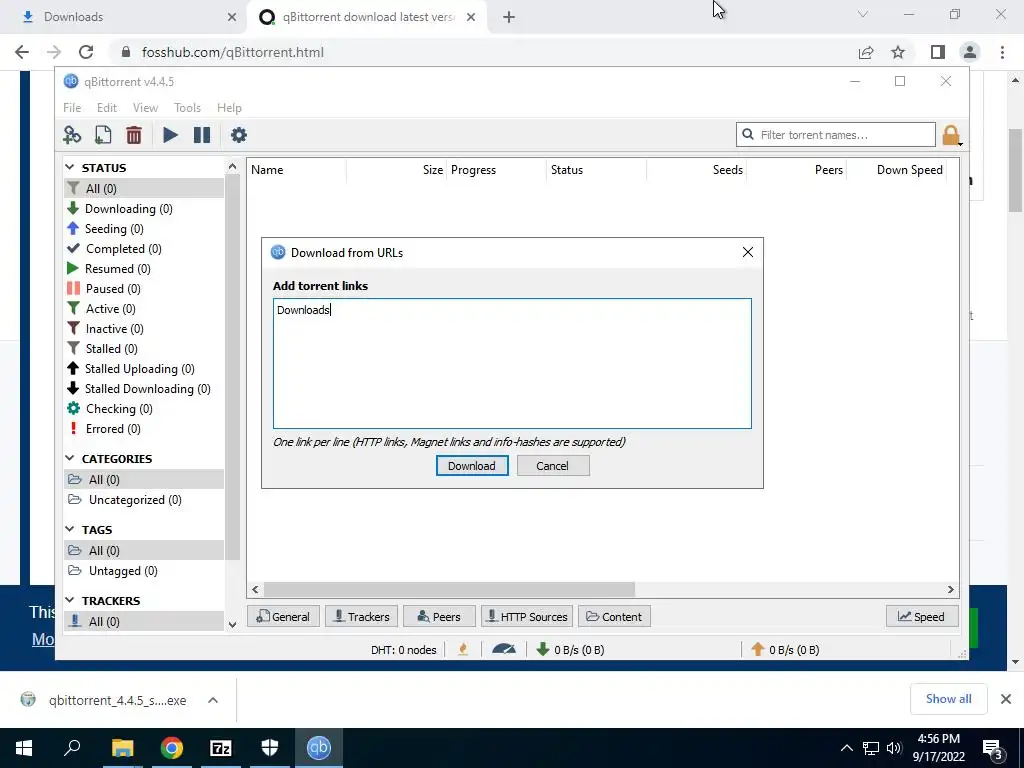Select Checking (0) status filter
The image size is (1024, 768).
pyautogui.click(x=119, y=409)
